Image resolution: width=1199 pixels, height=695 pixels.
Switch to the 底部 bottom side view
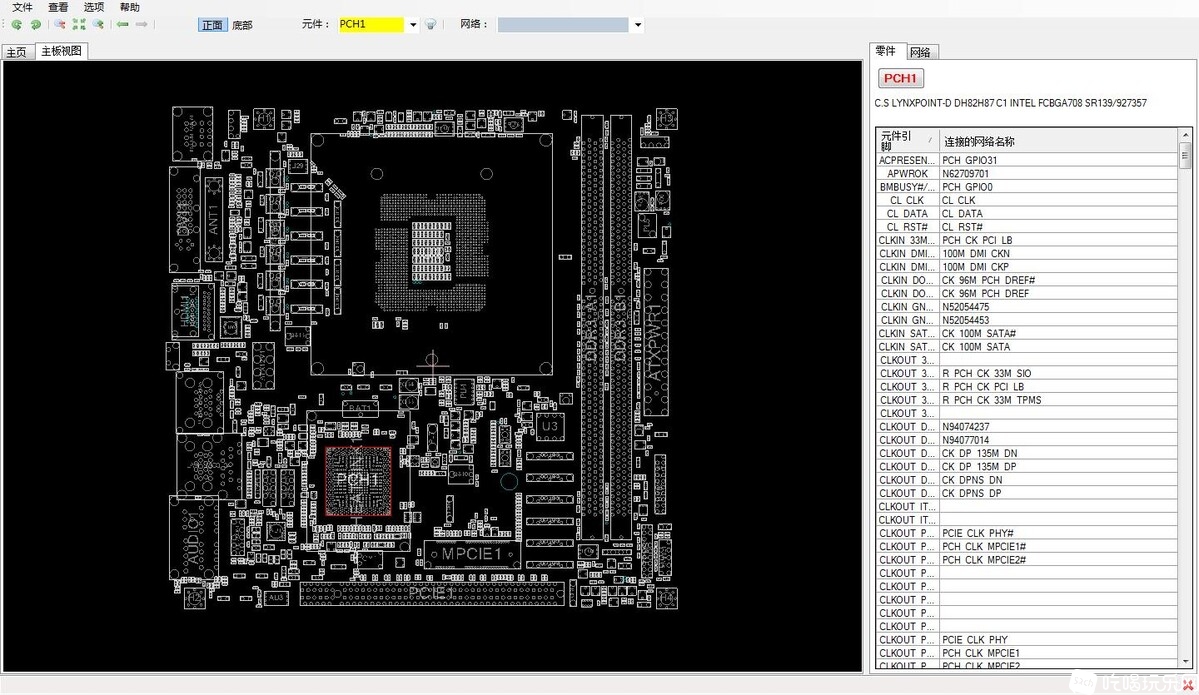click(242, 25)
